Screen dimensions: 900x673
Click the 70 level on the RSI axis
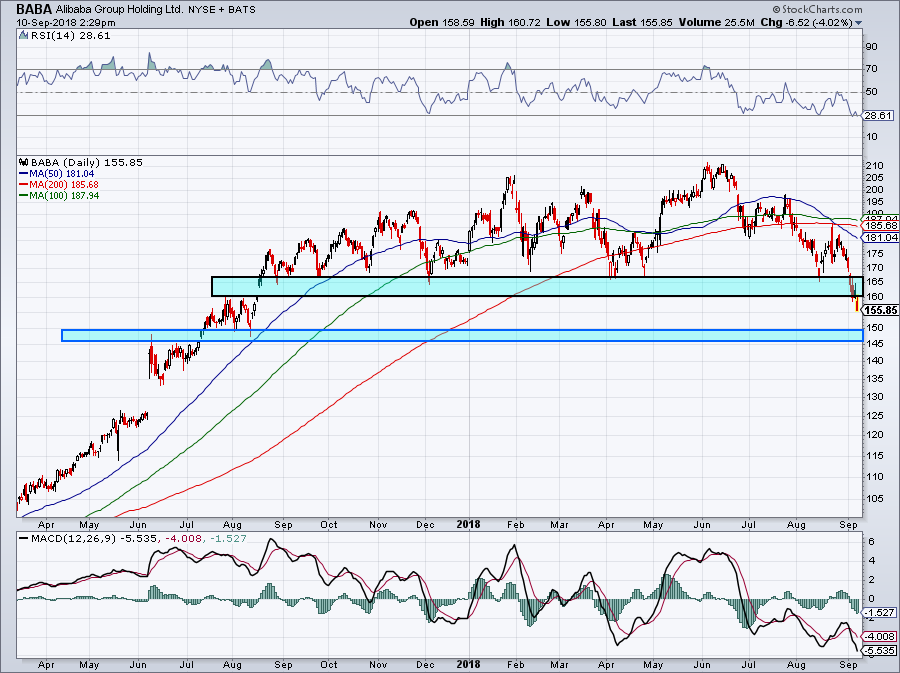point(872,69)
